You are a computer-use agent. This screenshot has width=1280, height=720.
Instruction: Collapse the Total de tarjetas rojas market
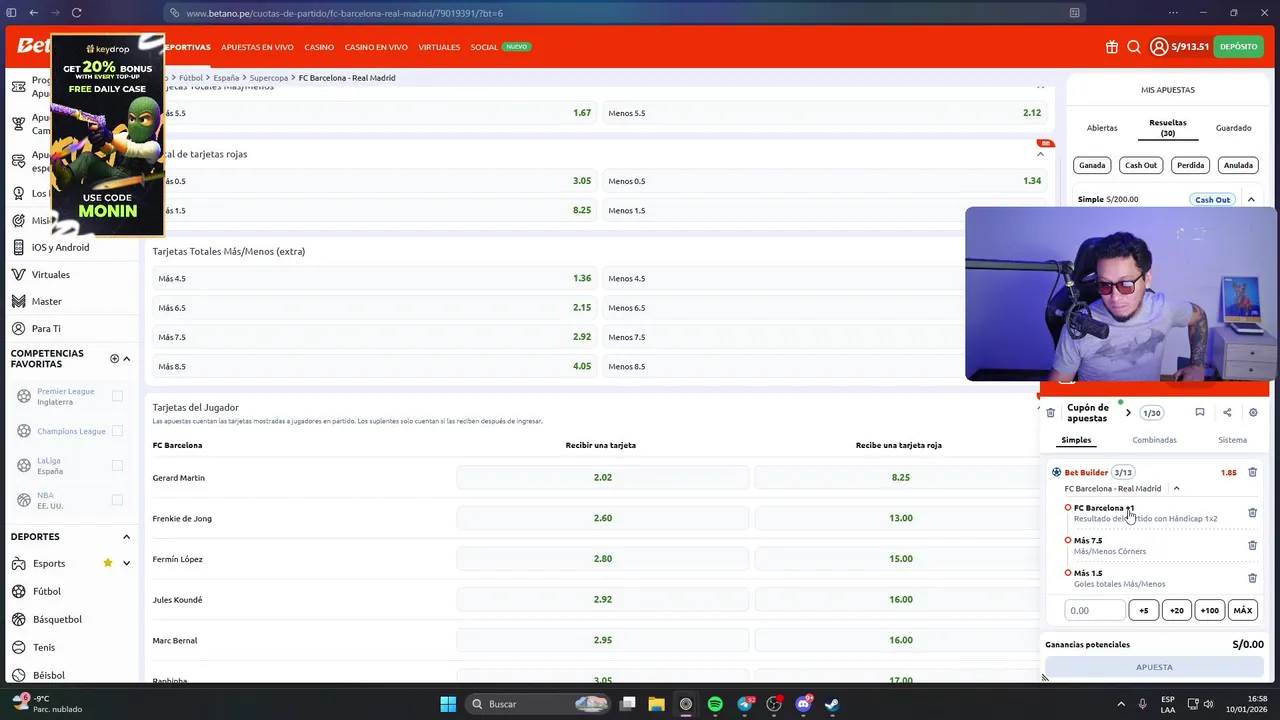[1040, 154]
